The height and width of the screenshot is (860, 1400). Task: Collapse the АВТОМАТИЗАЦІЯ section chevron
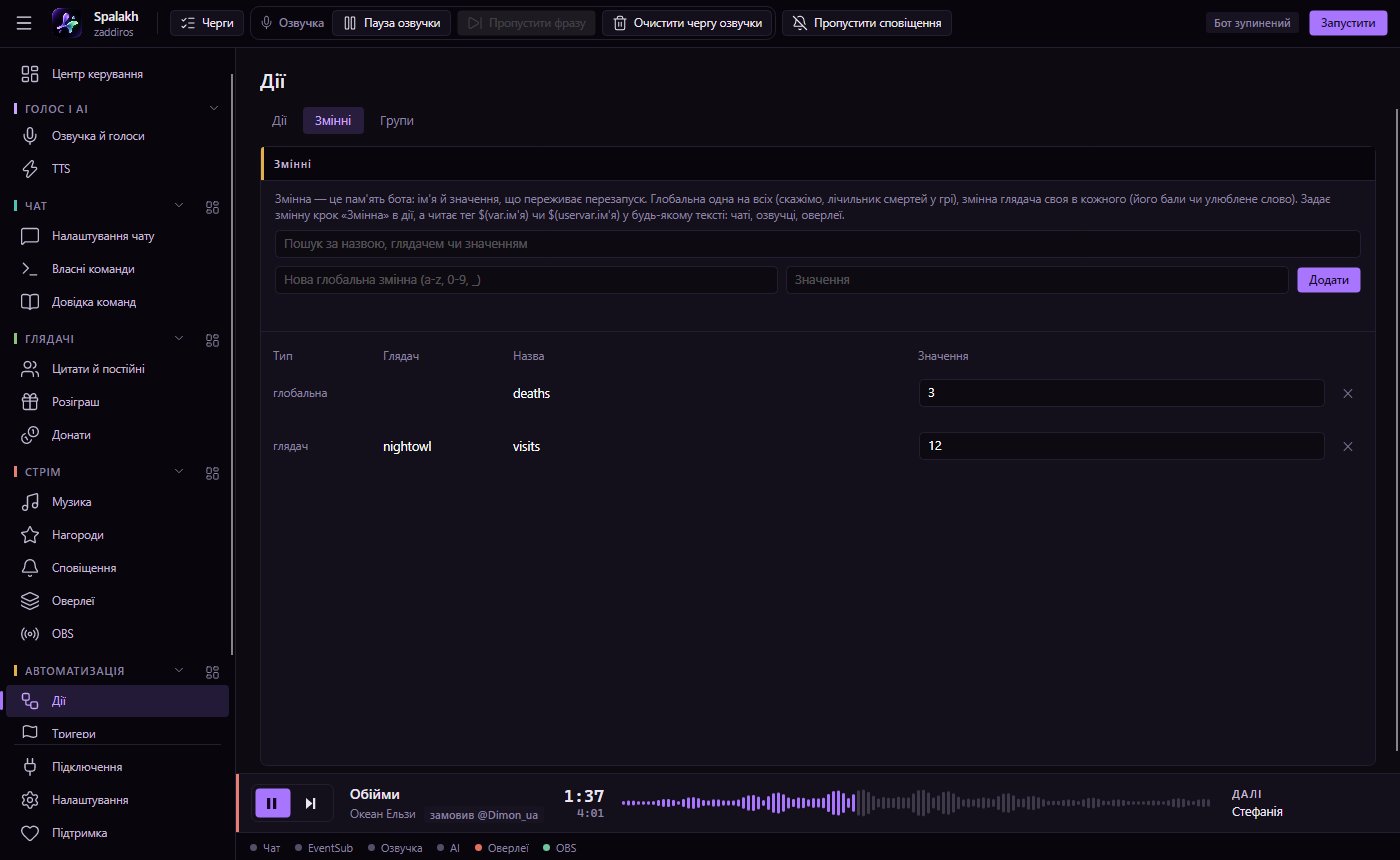pos(180,671)
